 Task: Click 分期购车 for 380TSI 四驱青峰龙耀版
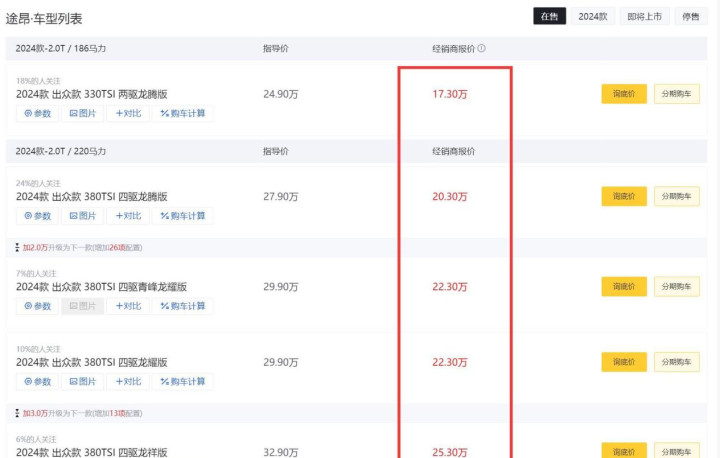tap(676, 286)
